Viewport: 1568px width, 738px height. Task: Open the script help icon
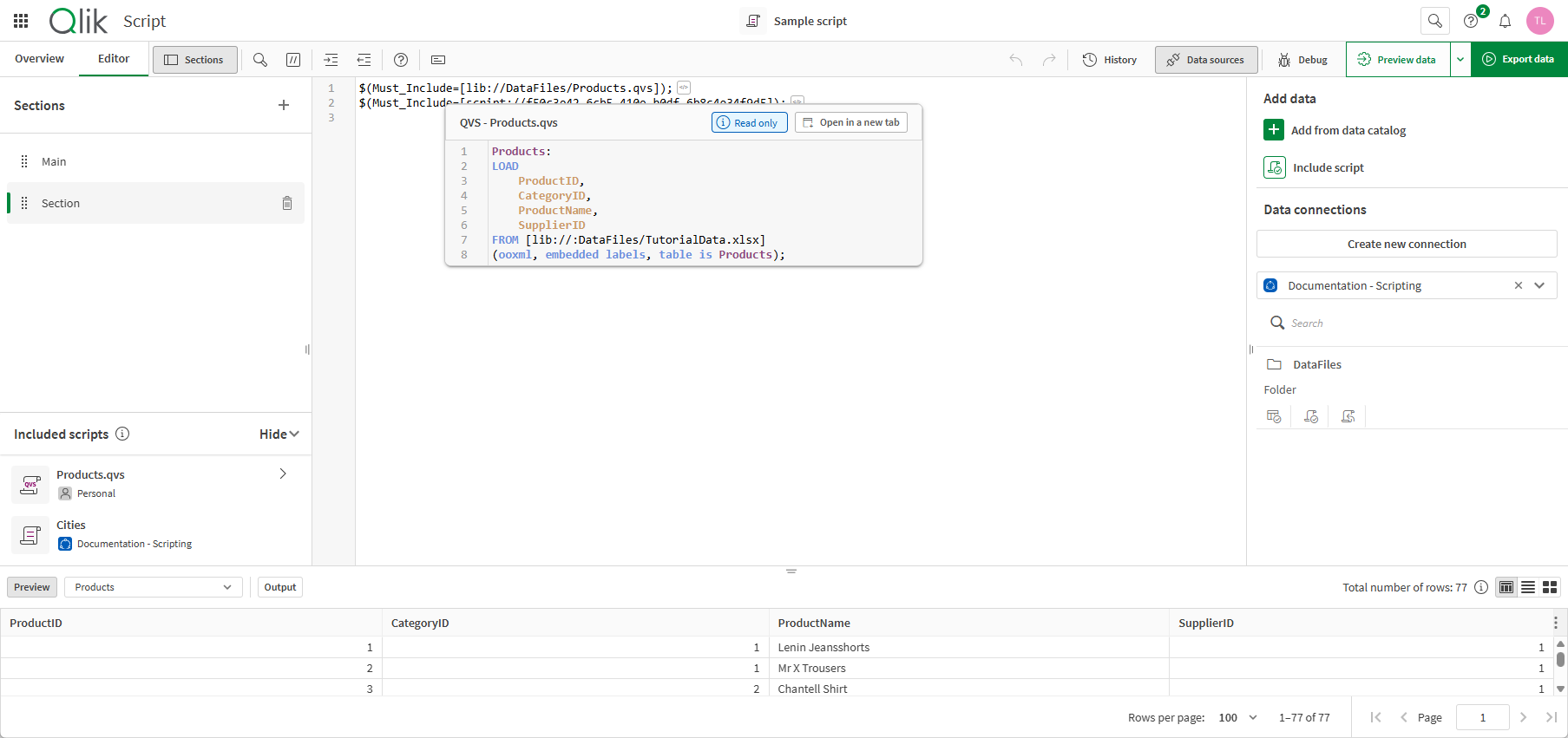400,60
